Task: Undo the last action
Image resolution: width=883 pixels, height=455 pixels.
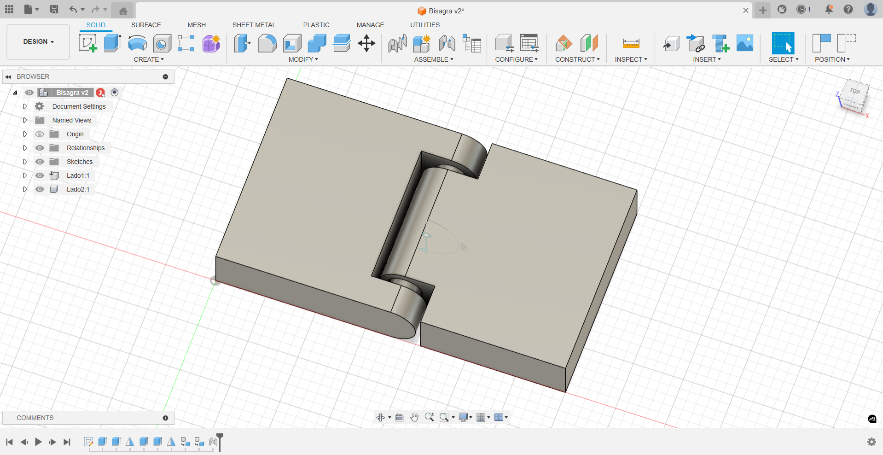Action: click(73, 10)
